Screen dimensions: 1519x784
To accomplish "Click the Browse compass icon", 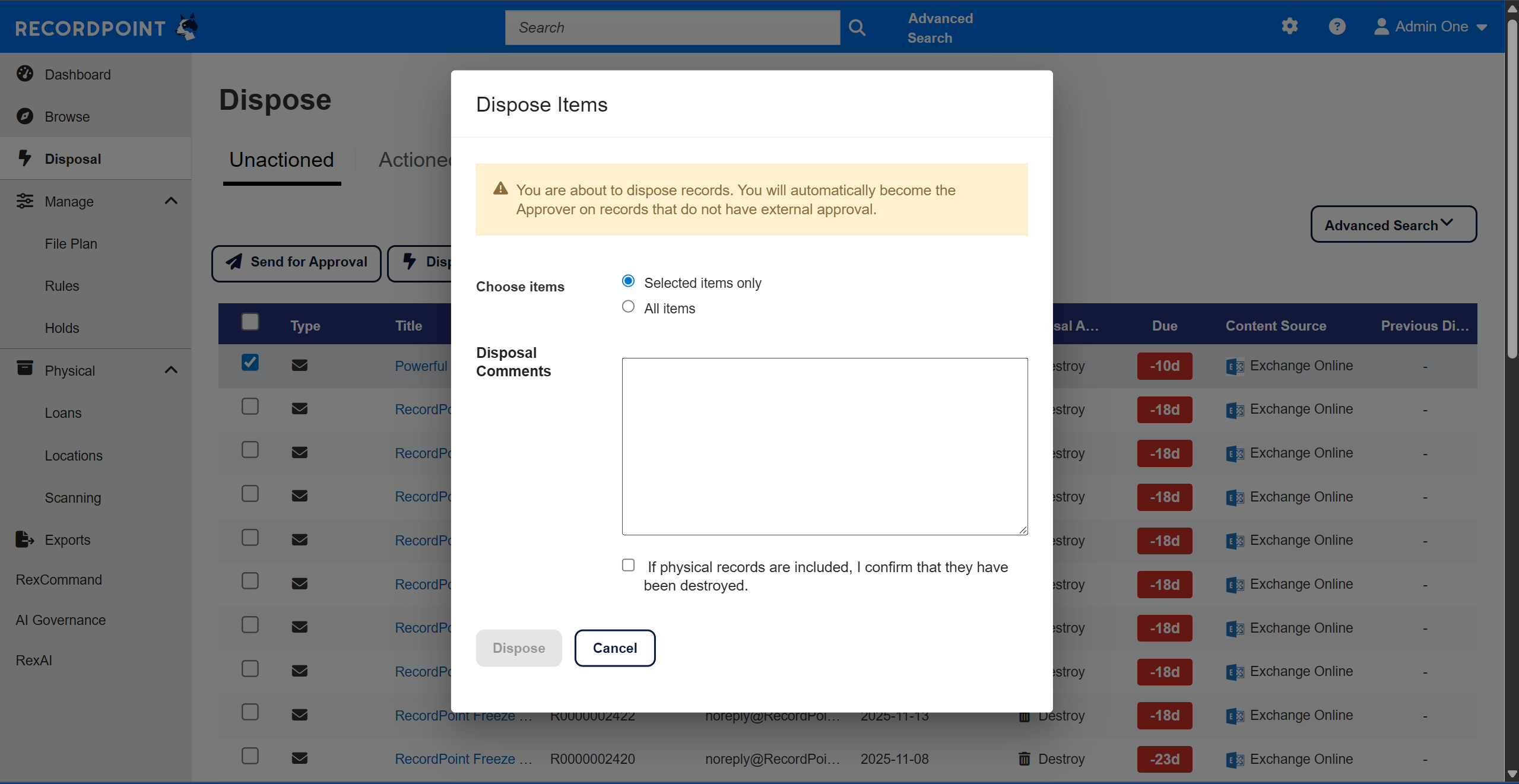I will point(25,116).
